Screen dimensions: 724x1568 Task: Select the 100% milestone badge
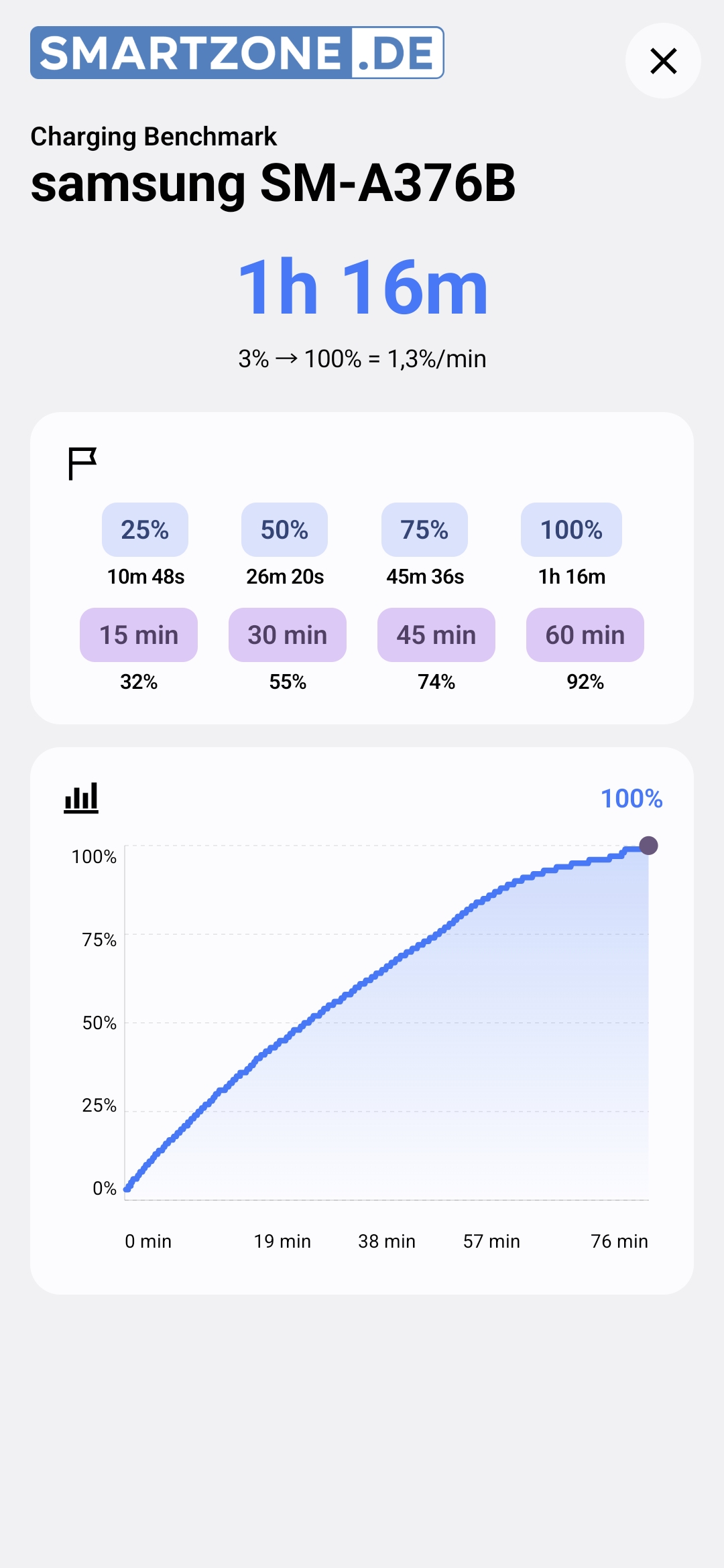click(x=571, y=529)
